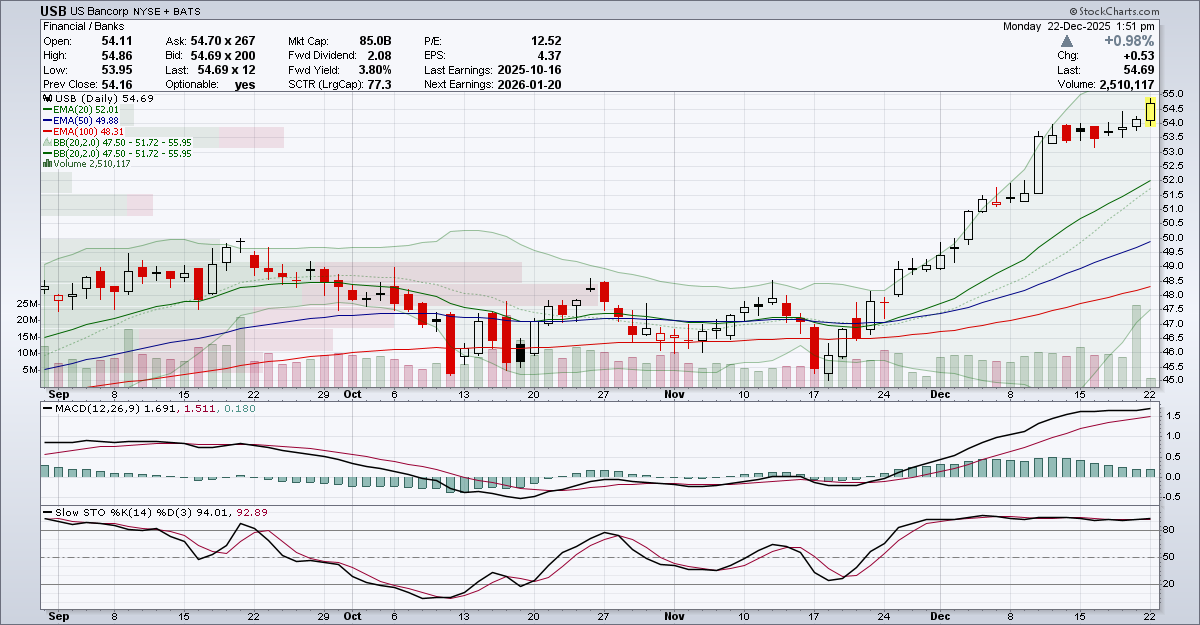Viewport: 1200px width, 625px height.
Task: Click the volume bars icon in legend
Action: 46,163
